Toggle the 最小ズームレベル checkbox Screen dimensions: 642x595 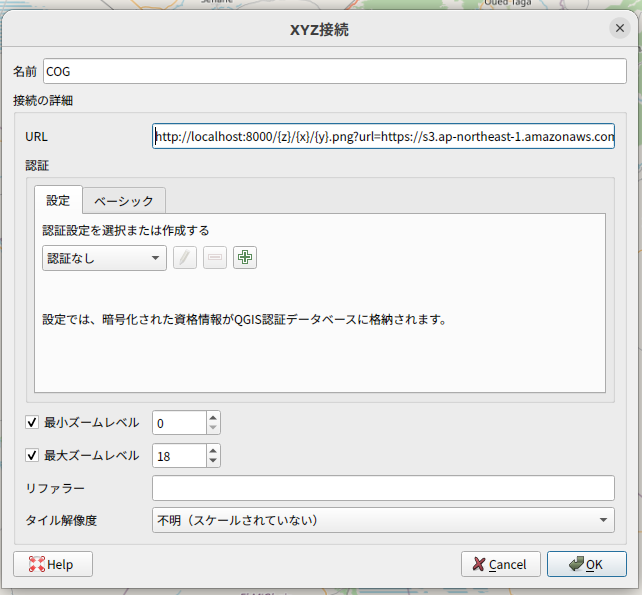click(x=32, y=422)
